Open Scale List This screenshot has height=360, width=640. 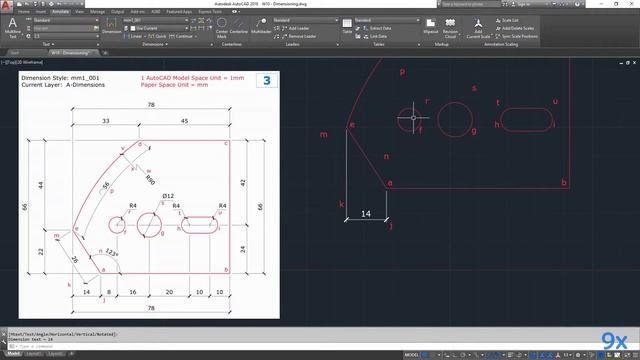[507, 20]
